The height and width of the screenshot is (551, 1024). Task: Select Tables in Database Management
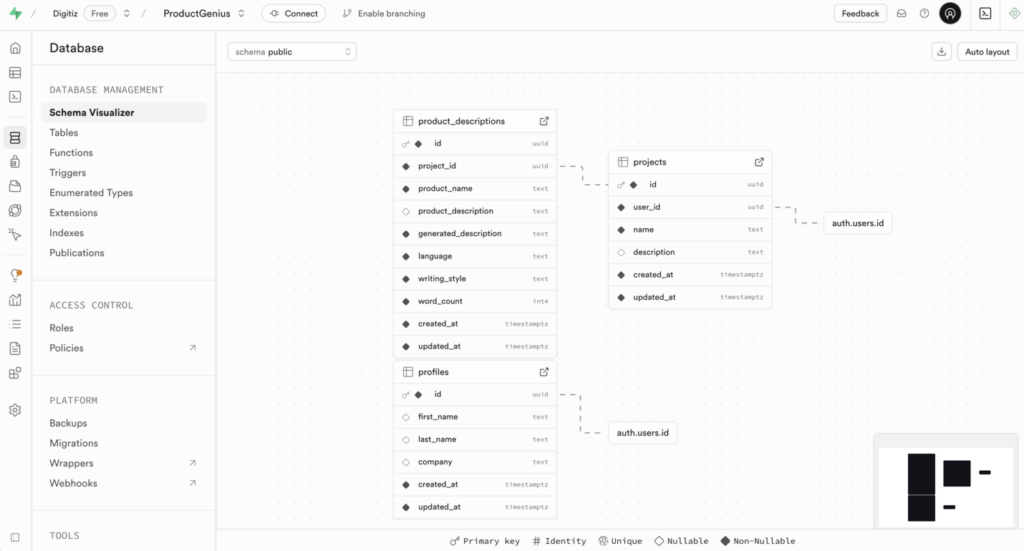[63, 133]
